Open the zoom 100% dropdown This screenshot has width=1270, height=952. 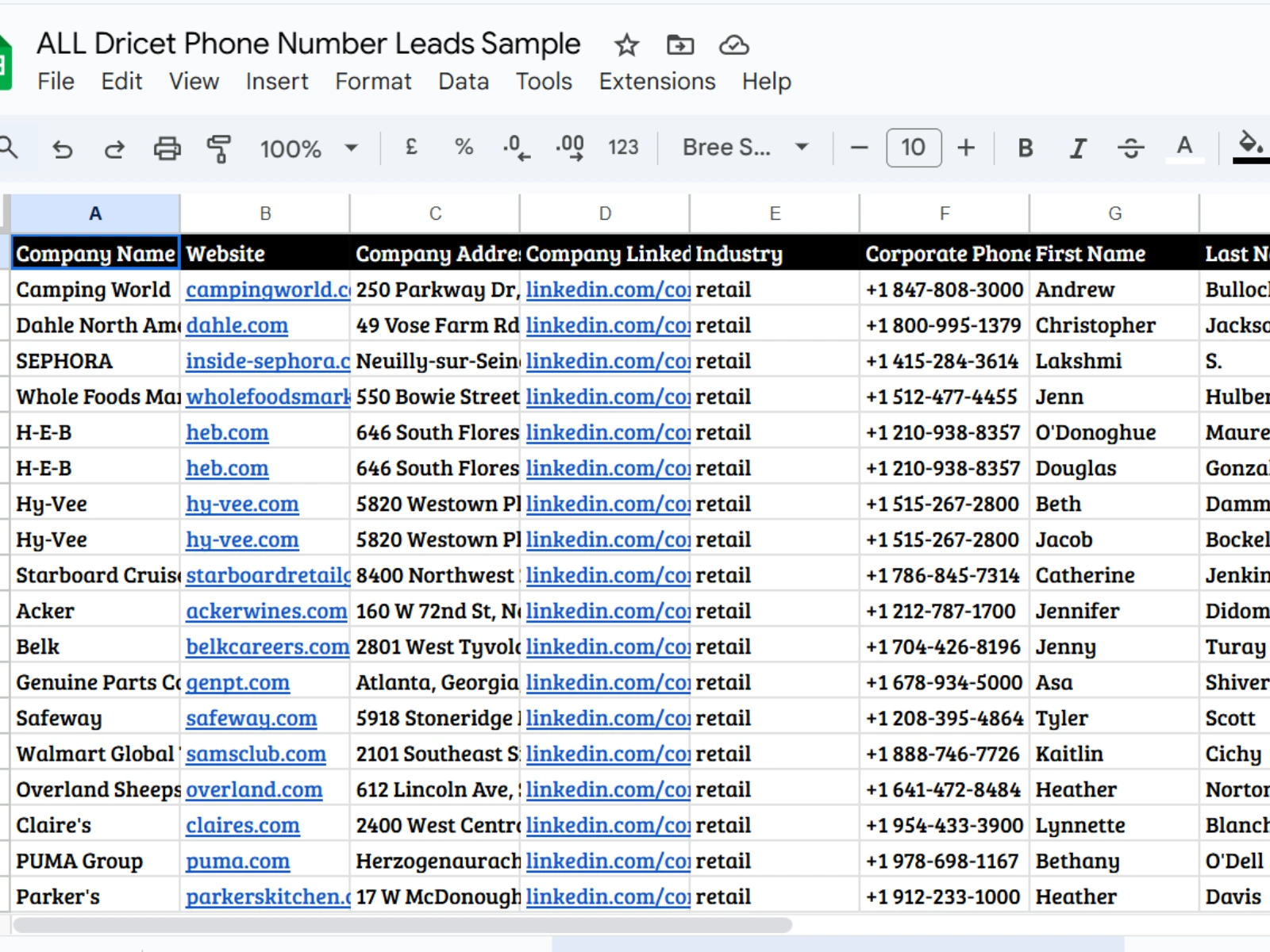310,148
